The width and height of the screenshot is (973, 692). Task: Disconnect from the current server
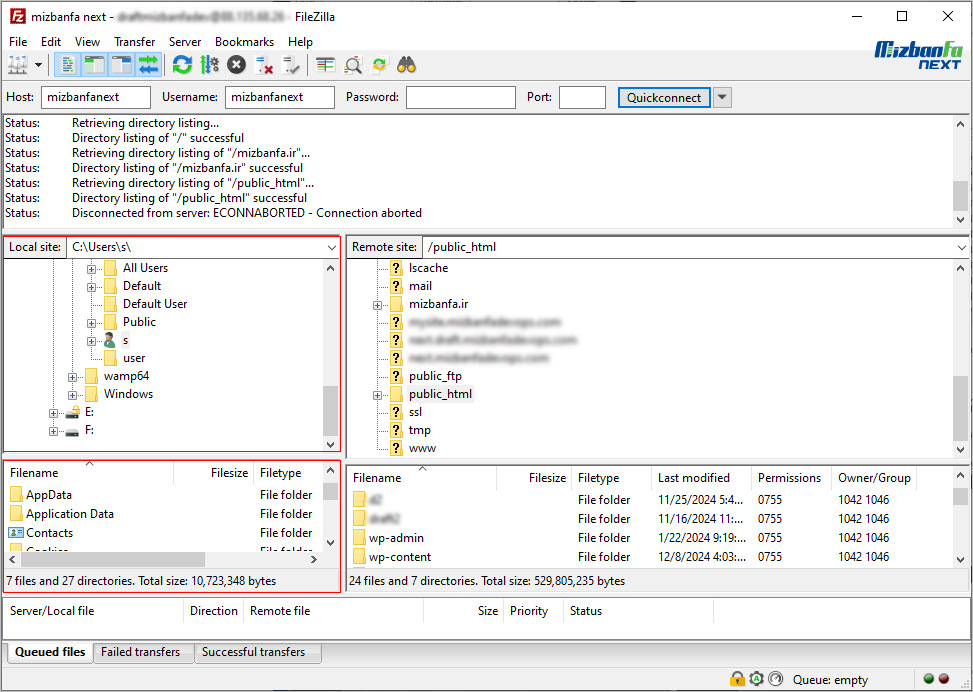pos(264,65)
